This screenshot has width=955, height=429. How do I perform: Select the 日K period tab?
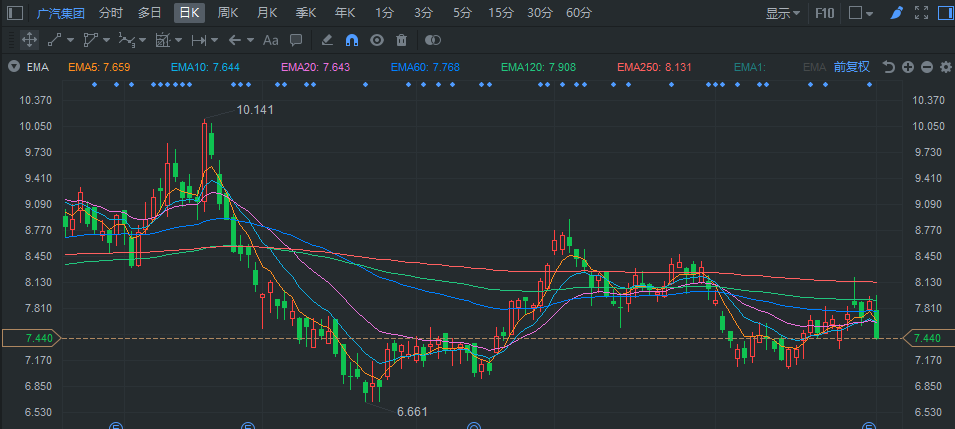point(189,13)
